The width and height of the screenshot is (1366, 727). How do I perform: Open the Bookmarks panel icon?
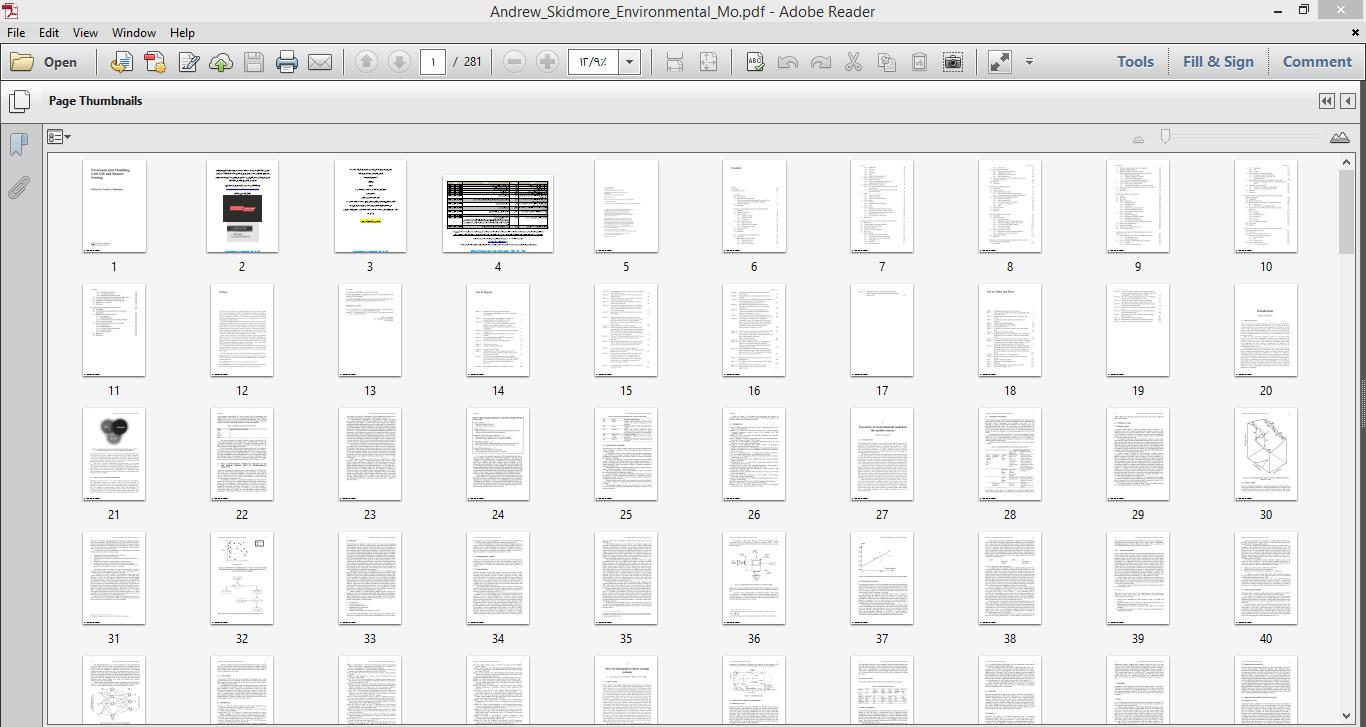18,145
